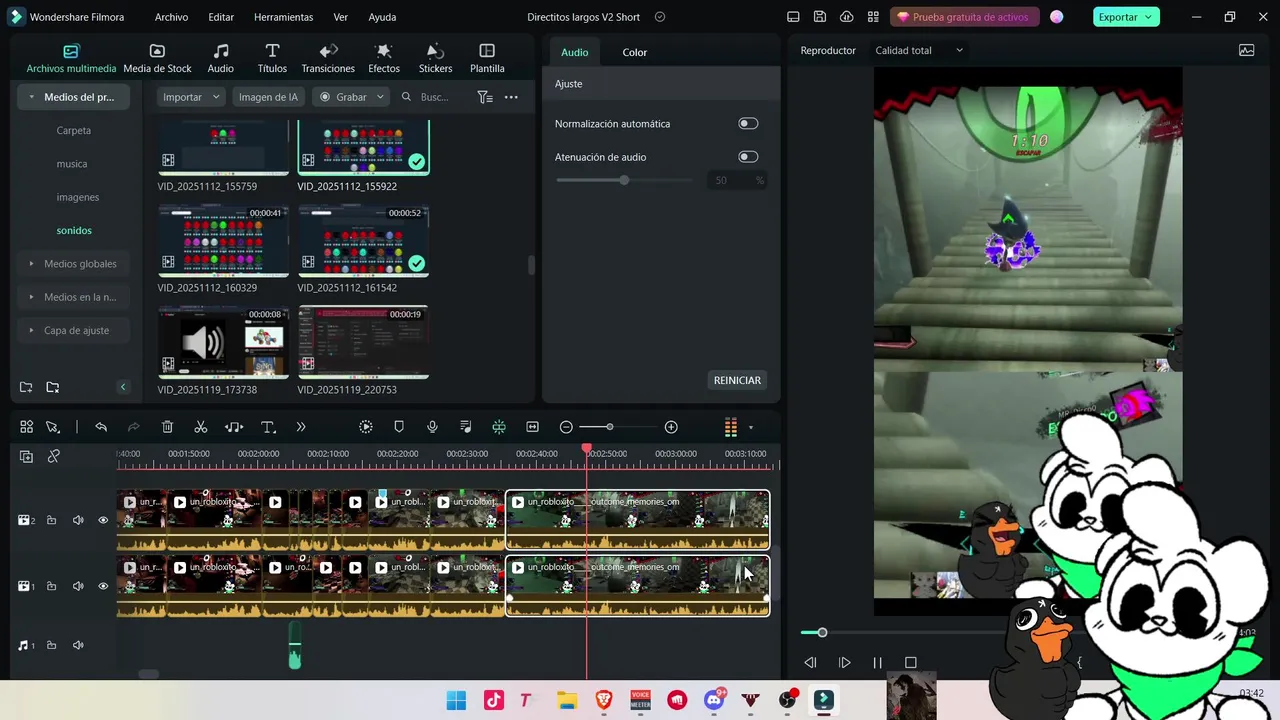Open the Editar menu
The width and height of the screenshot is (1280, 720).
point(221,17)
